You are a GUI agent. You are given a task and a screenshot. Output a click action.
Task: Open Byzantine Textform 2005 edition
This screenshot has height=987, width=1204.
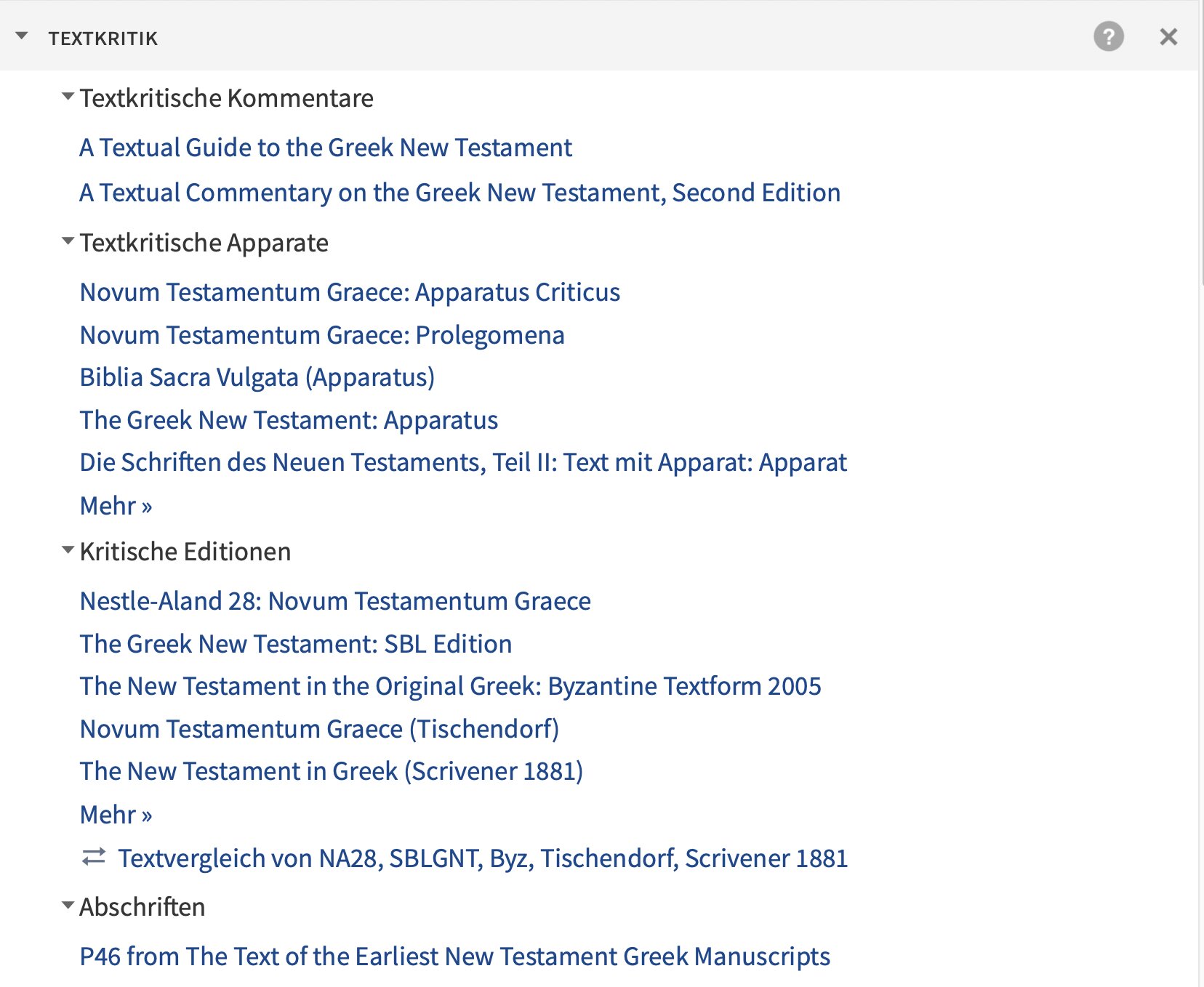450,686
